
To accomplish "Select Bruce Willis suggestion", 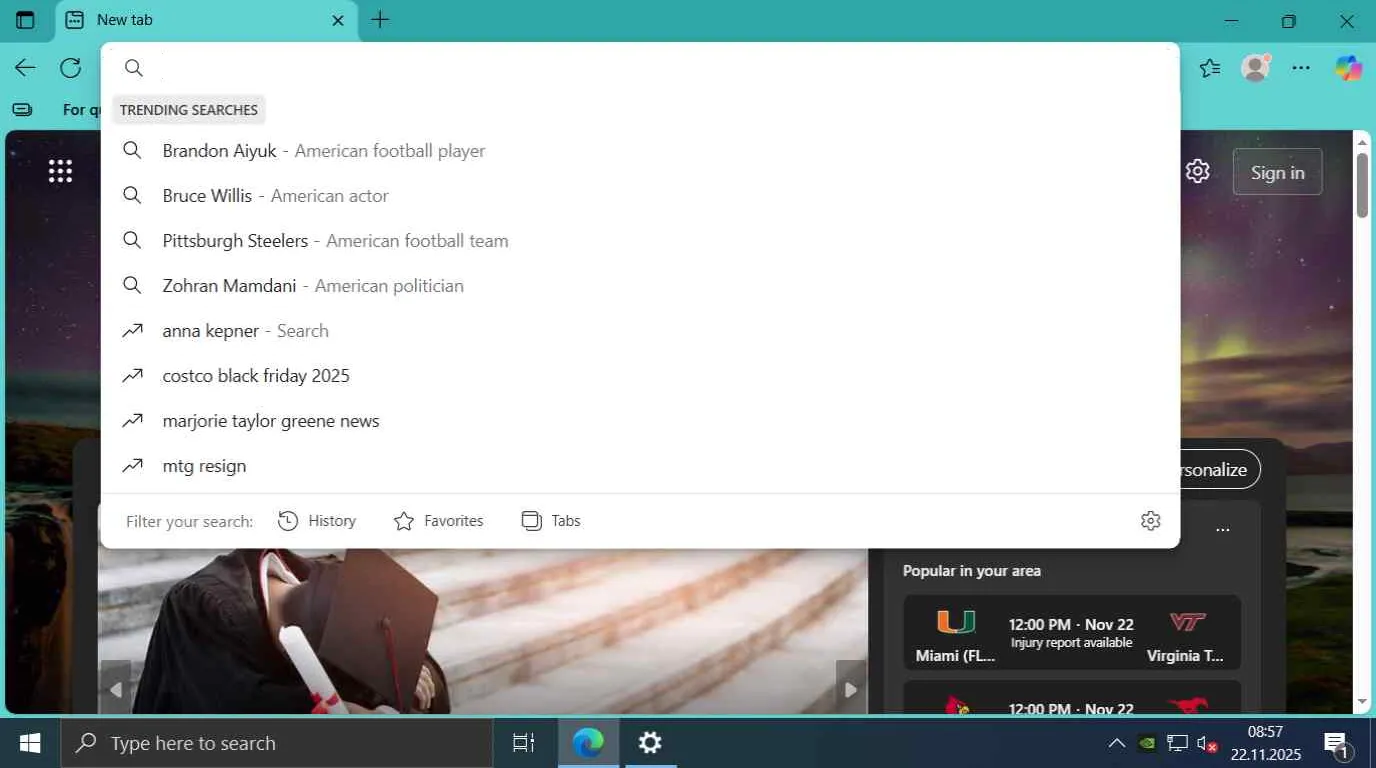I will click(640, 196).
